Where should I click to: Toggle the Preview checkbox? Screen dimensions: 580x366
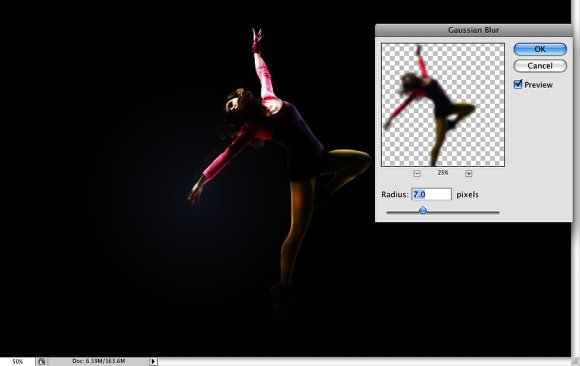point(518,84)
